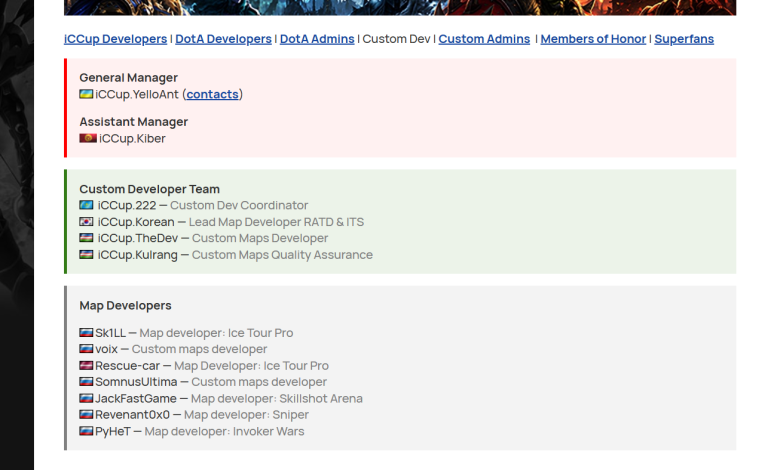The height and width of the screenshot is (470, 768).
Task: Click the flag icon next to voix
Action: pyautogui.click(x=86, y=349)
